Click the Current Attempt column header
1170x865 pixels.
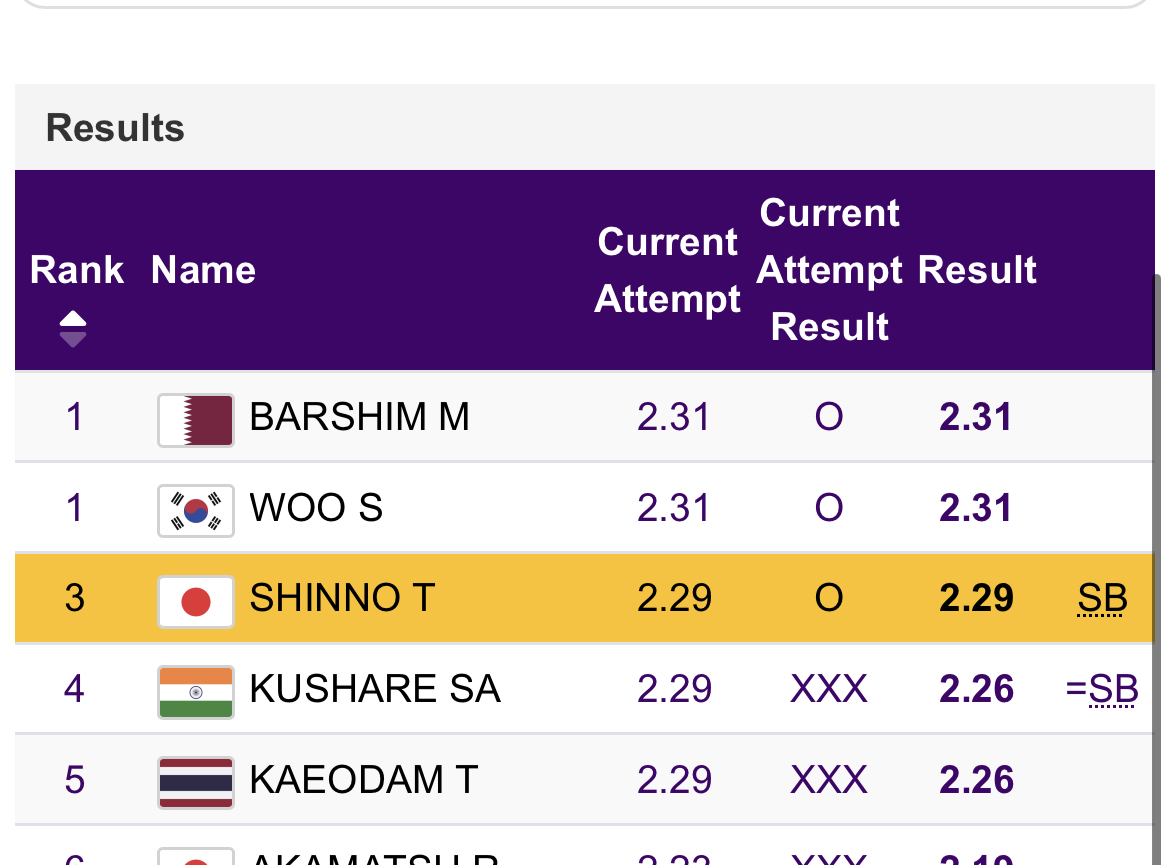(x=667, y=270)
